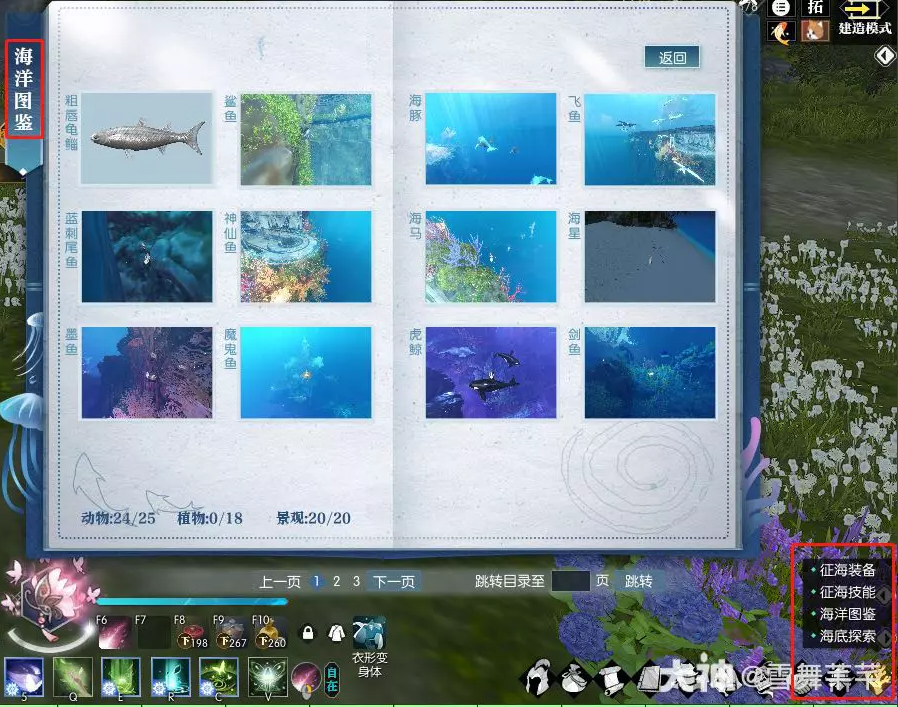Click the 跳转 jump button

click(x=637, y=580)
